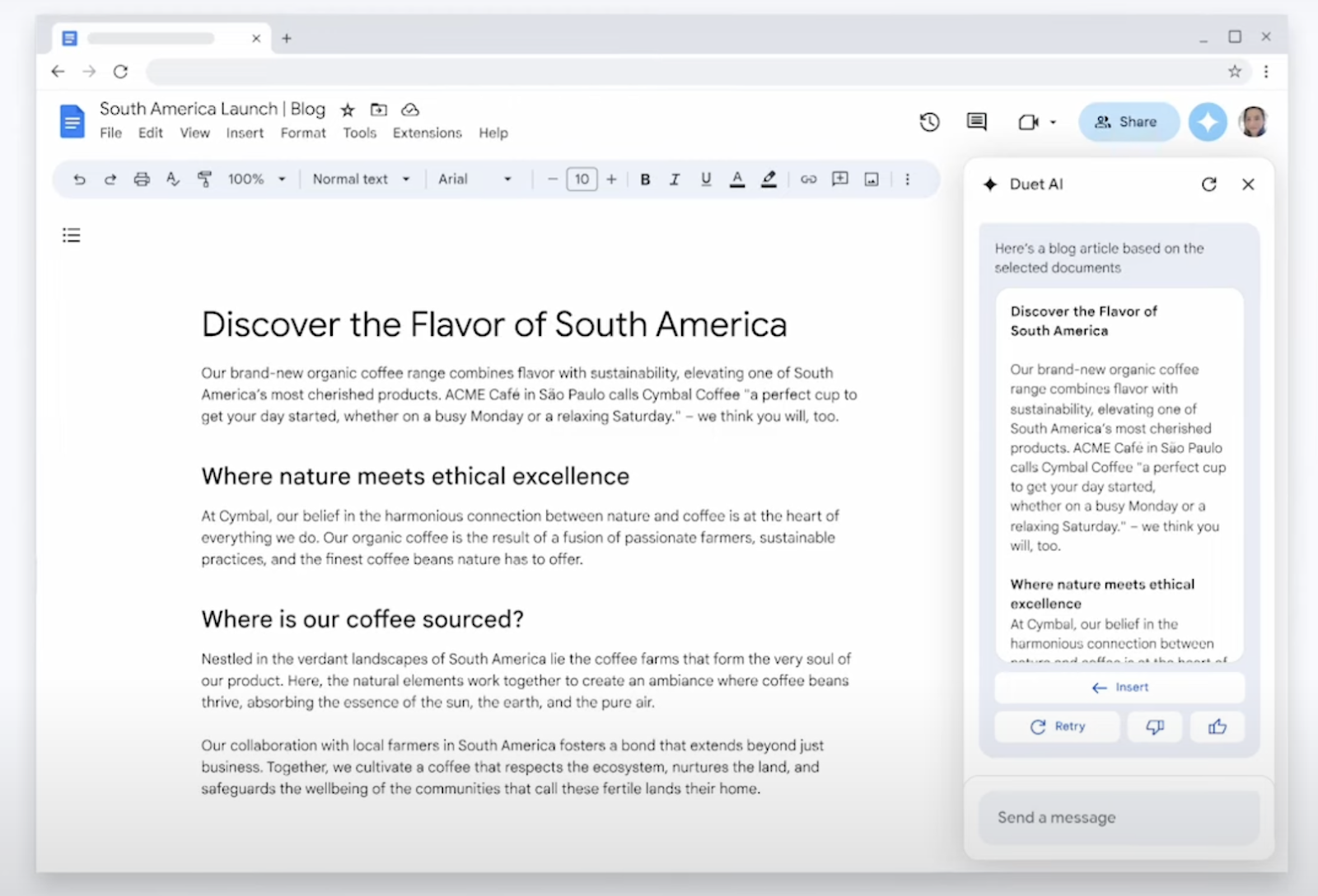
Task: Toggle underline formatting
Action: 706,180
